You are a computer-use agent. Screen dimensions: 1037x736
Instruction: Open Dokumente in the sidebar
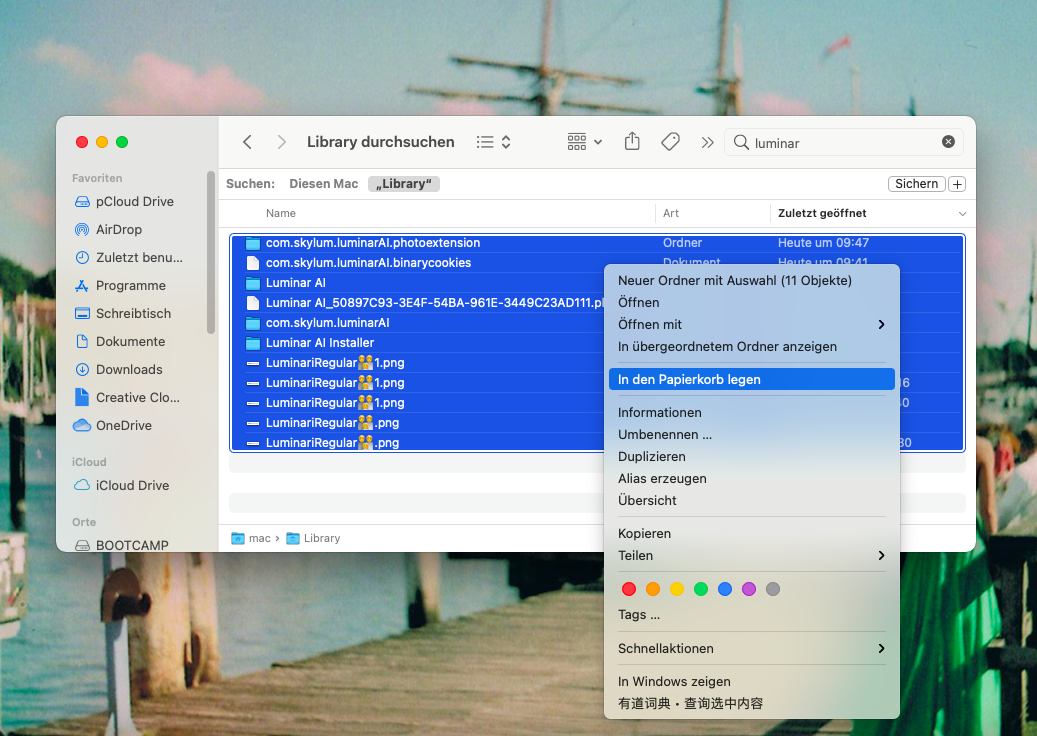tap(130, 341)
